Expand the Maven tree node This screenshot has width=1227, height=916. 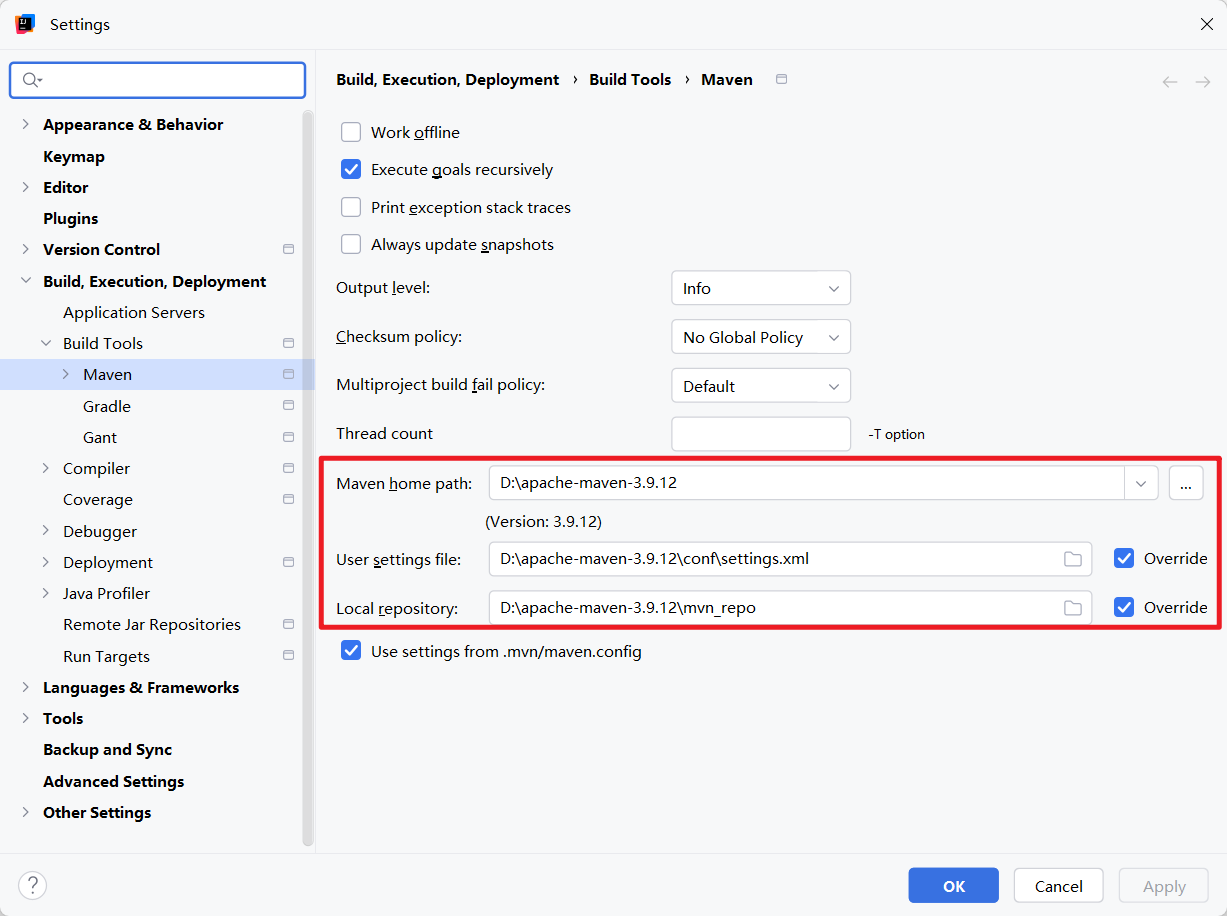[66, 374]
